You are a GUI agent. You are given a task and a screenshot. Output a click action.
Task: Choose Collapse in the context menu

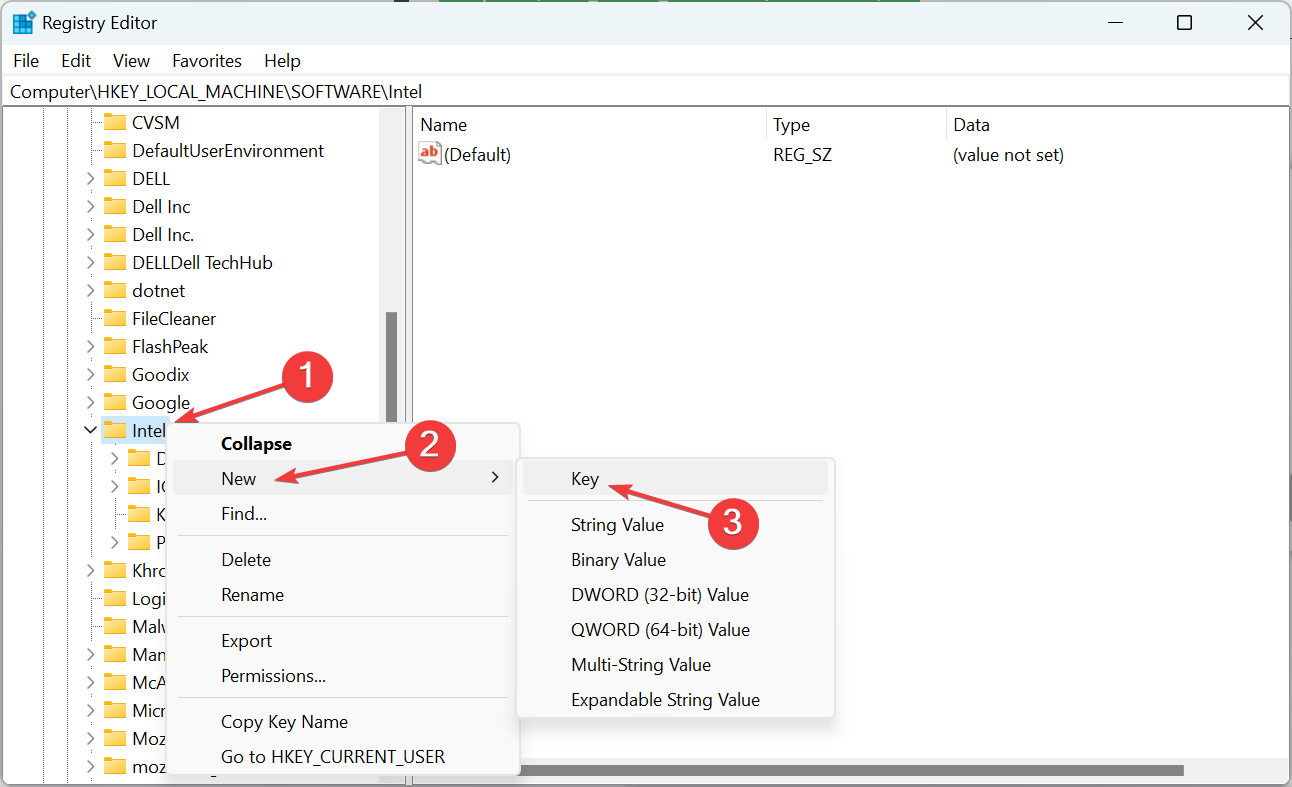343,444
